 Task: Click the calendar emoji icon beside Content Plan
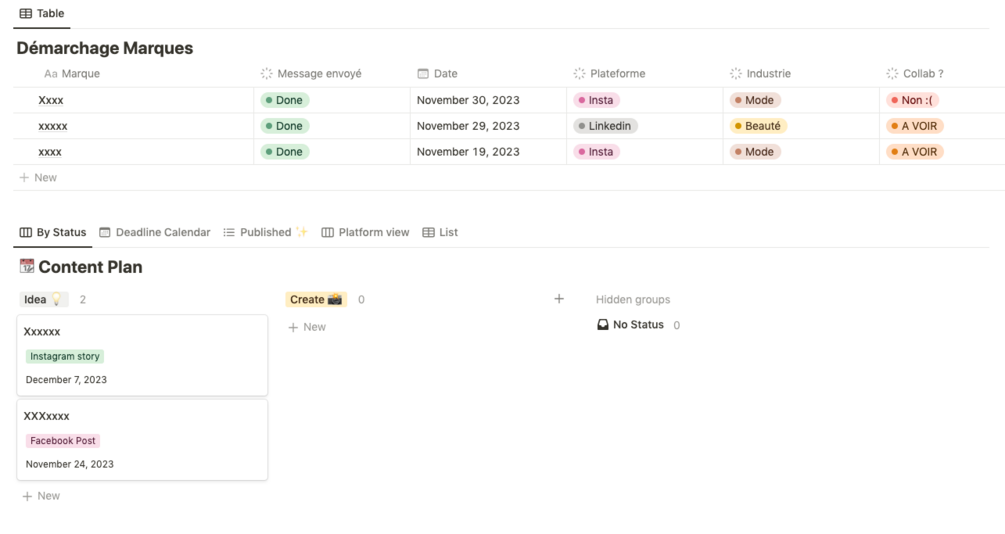pyautogui.click(x=27, y=267)
